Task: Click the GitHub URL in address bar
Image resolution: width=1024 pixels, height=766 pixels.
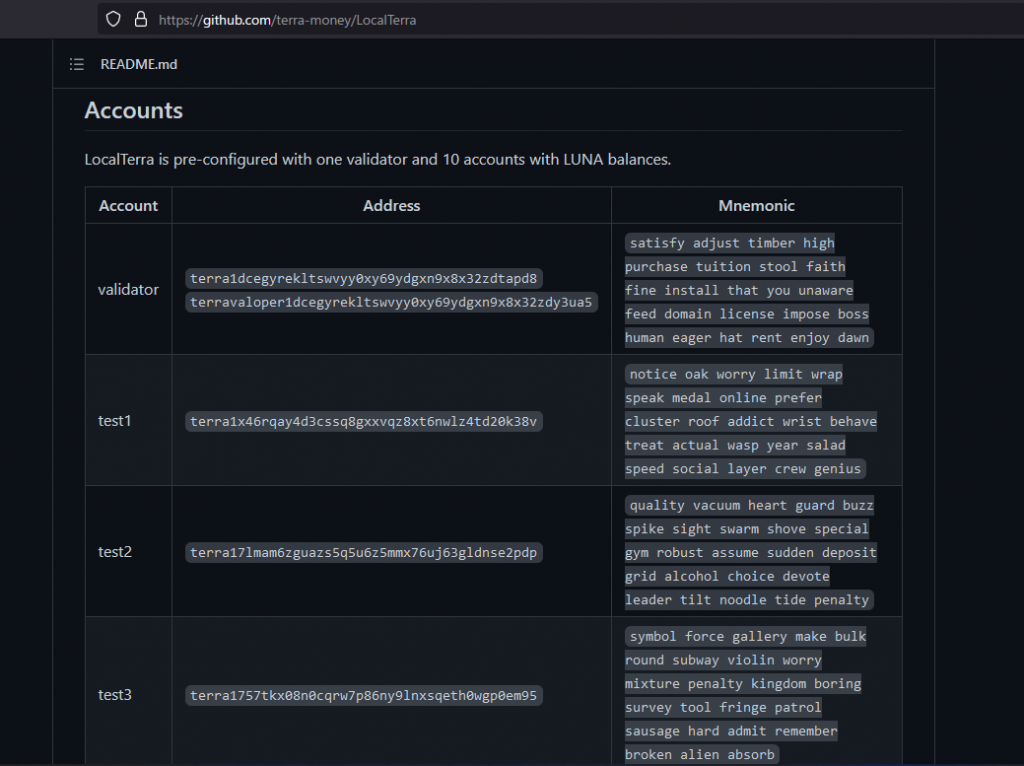Action: pyautogui.click(x=287, y=19)
